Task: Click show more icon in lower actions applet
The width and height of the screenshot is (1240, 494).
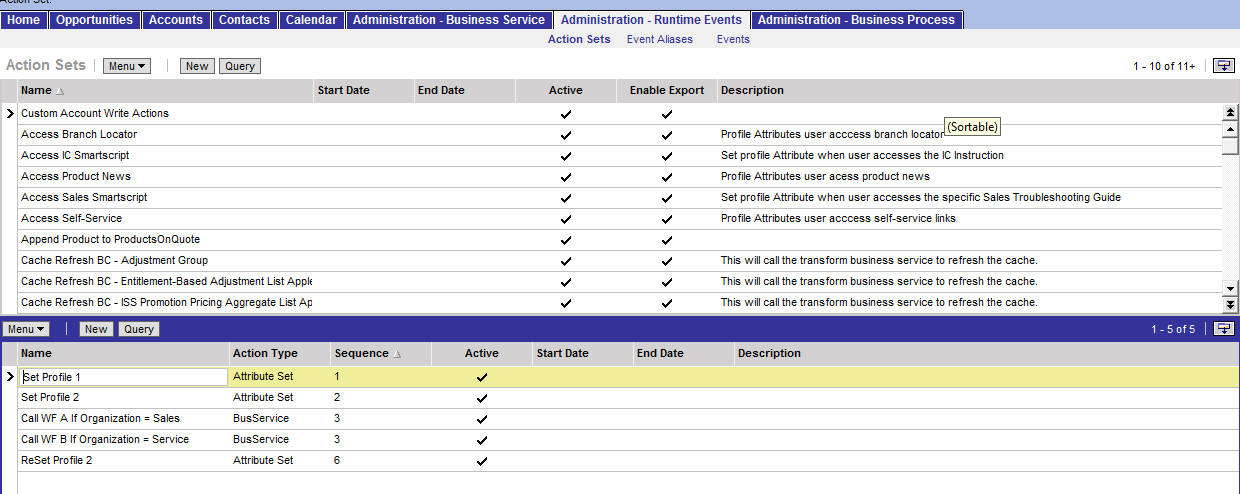Action: pyautogui.click(x=1223, y=329)
